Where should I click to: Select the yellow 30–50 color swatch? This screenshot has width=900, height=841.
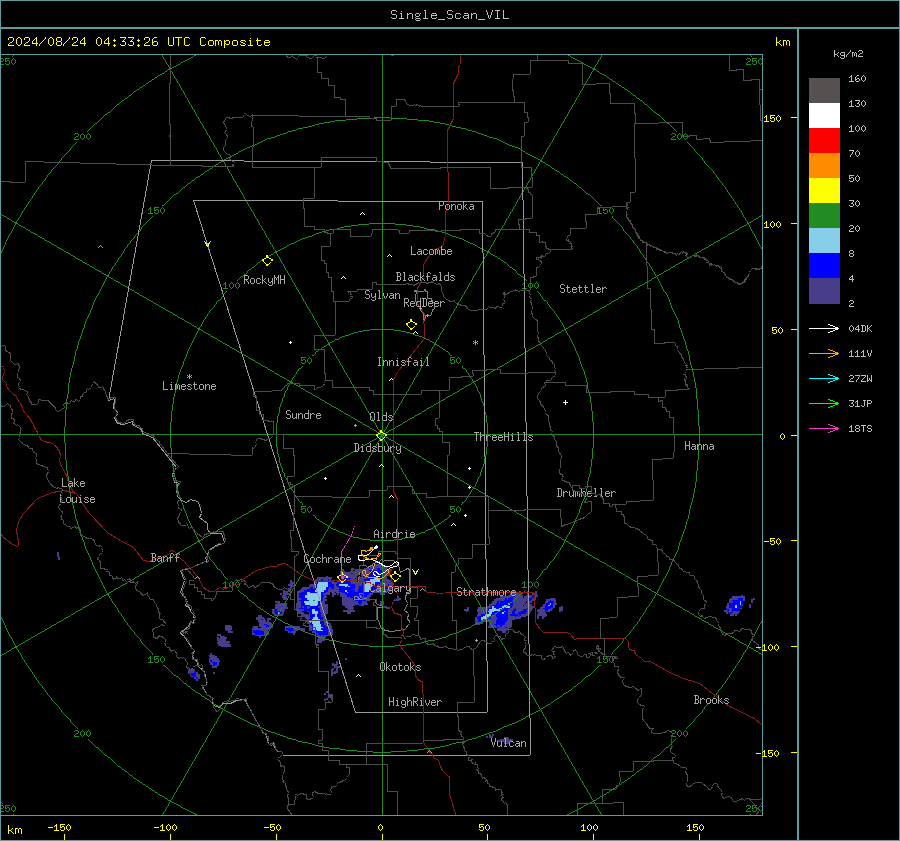point(824,191)
